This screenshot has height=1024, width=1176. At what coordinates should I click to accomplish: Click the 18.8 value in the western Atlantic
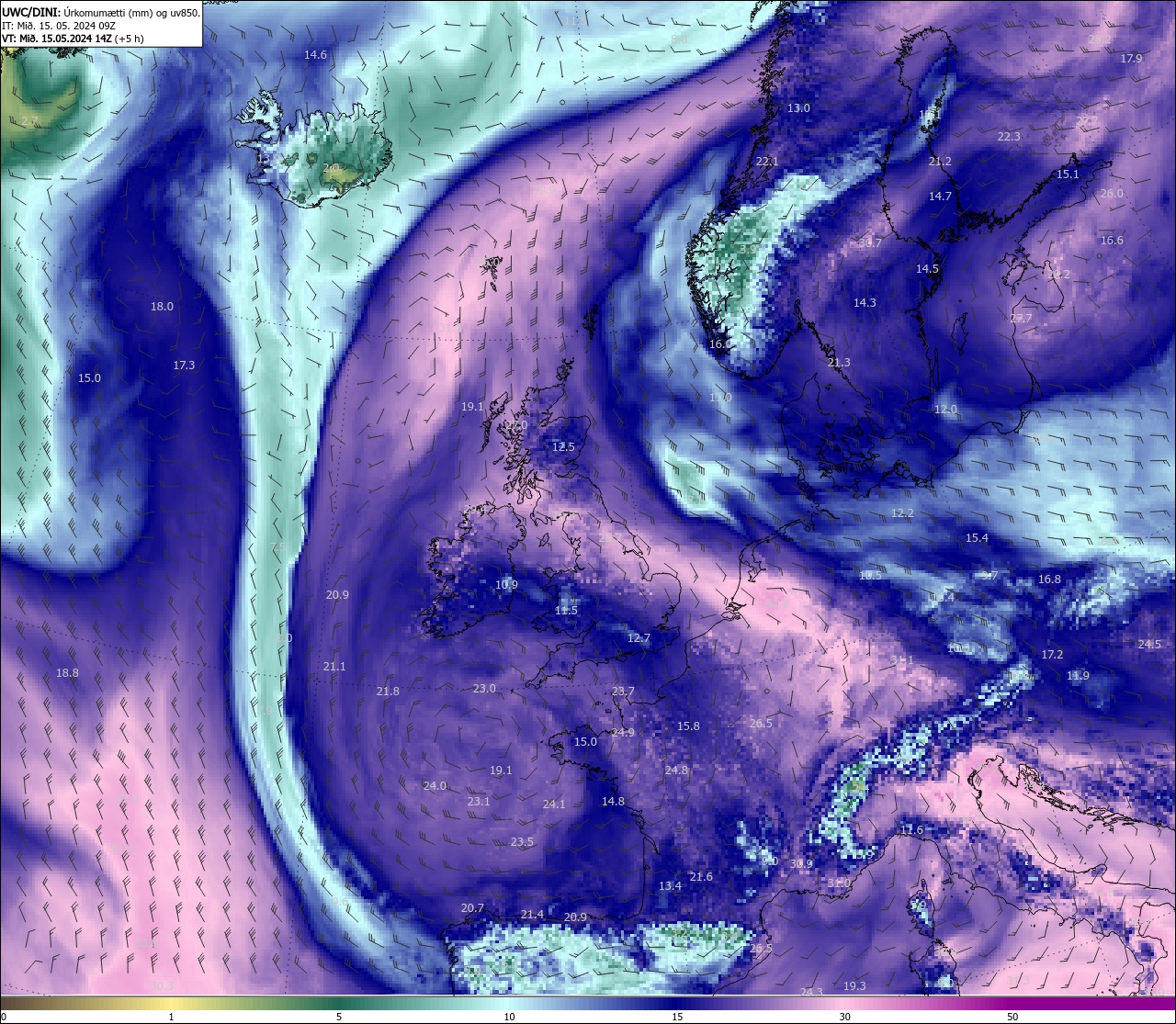tap(67, 673)
